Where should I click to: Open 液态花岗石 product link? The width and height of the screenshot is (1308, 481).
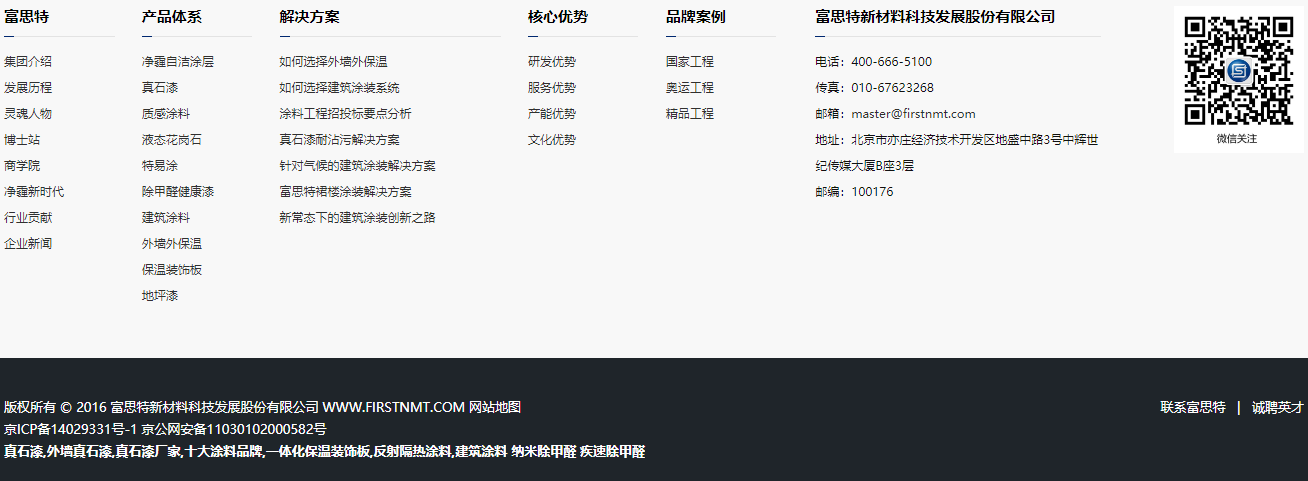pos(172,140)
